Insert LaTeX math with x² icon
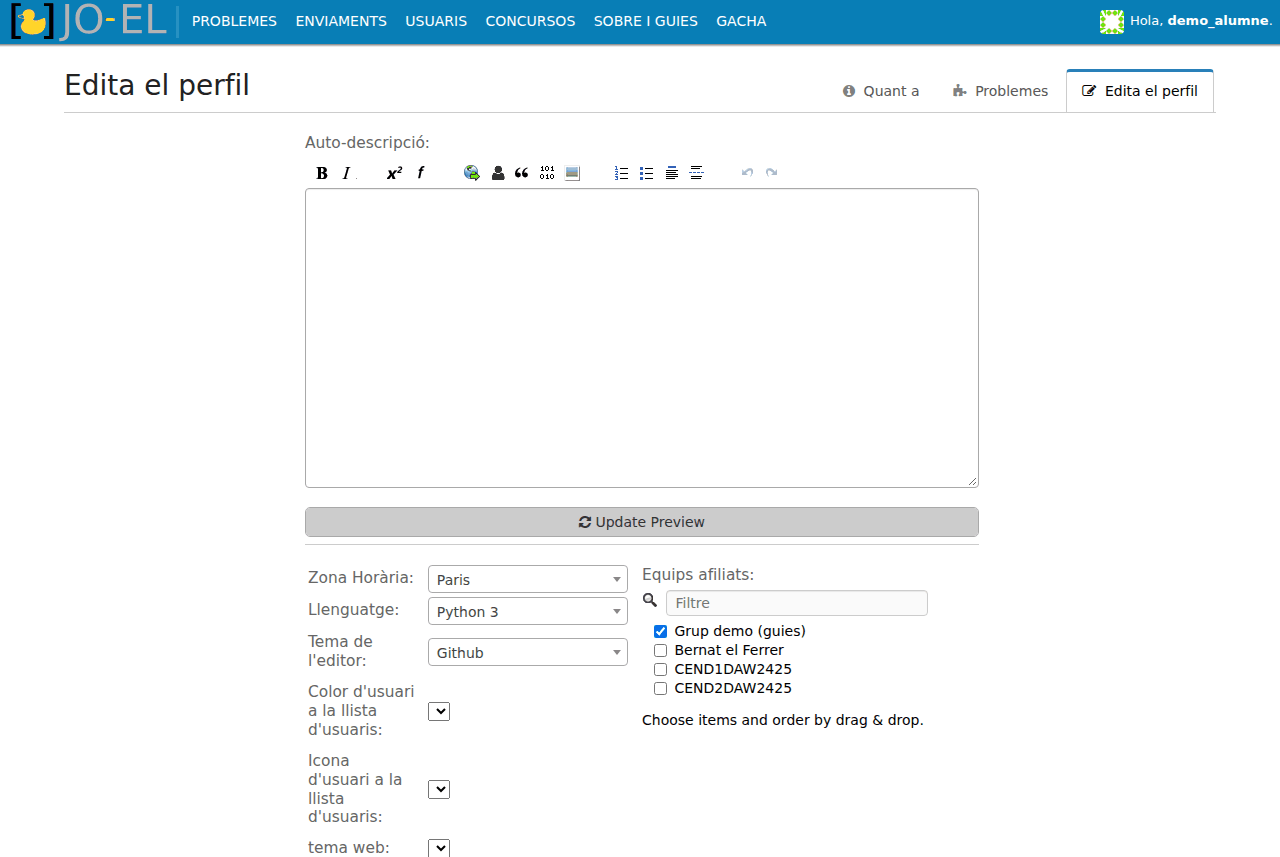The image size is (1280, 857). pos(395,173)
